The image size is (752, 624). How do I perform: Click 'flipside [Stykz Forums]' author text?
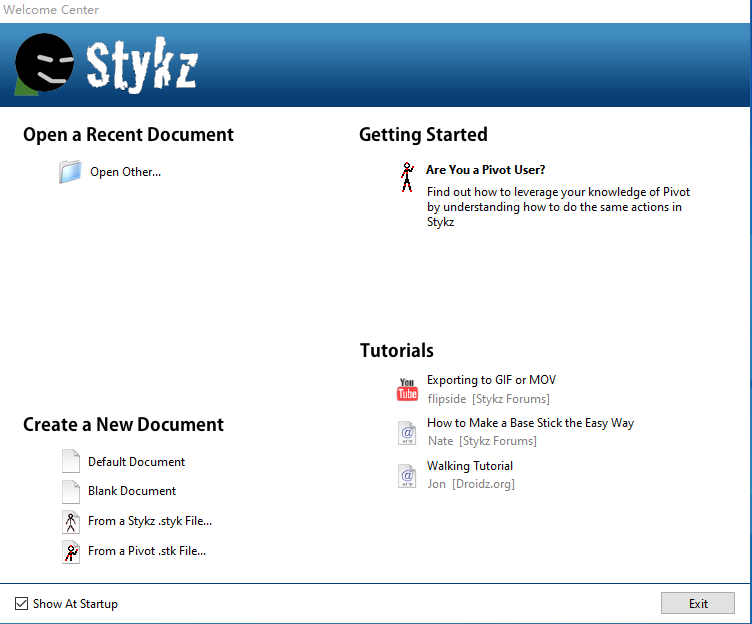tap(488, 399)
